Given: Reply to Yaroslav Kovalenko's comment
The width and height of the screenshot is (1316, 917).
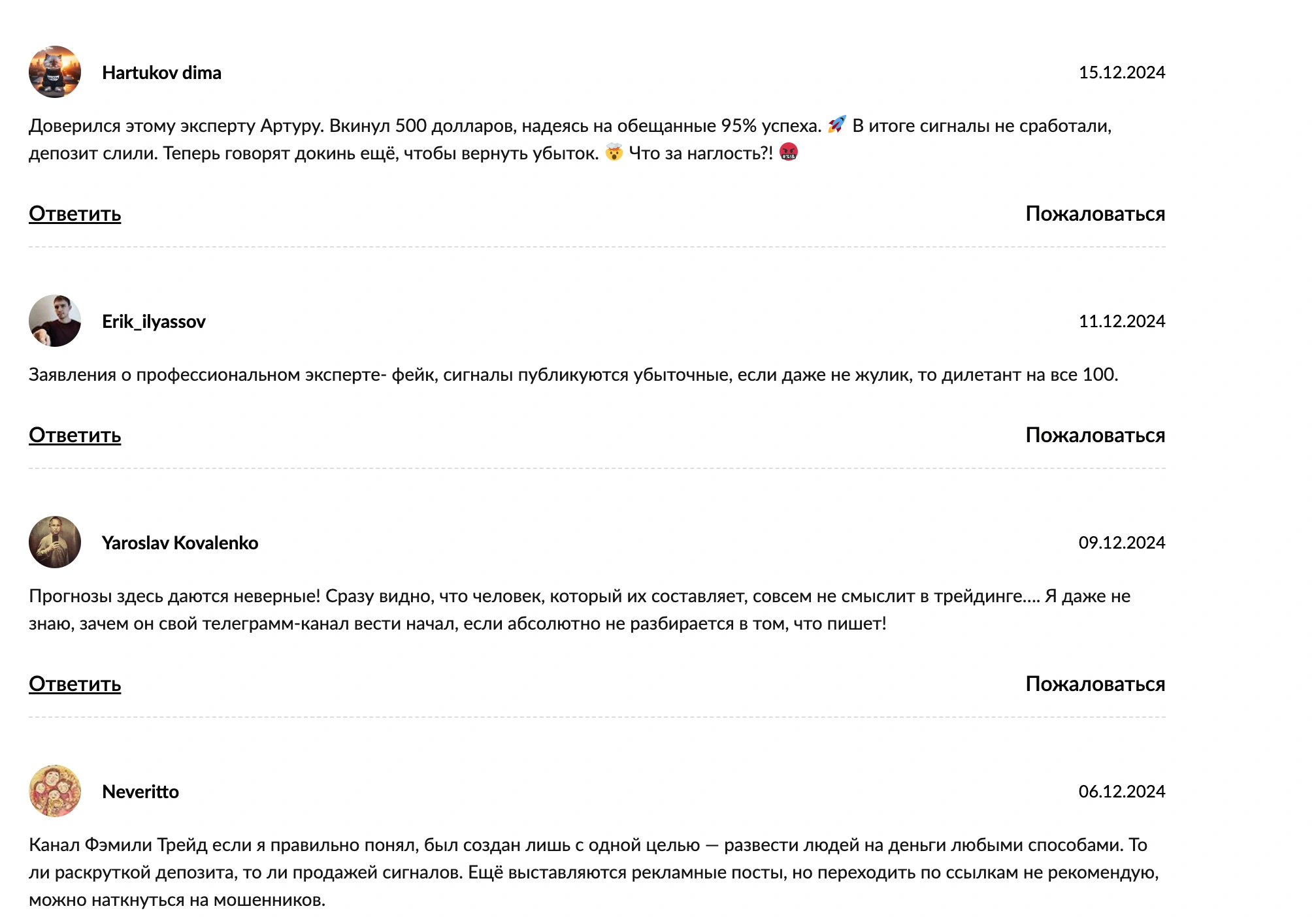Looking at the screenshot, I should [x=75, y=684].
